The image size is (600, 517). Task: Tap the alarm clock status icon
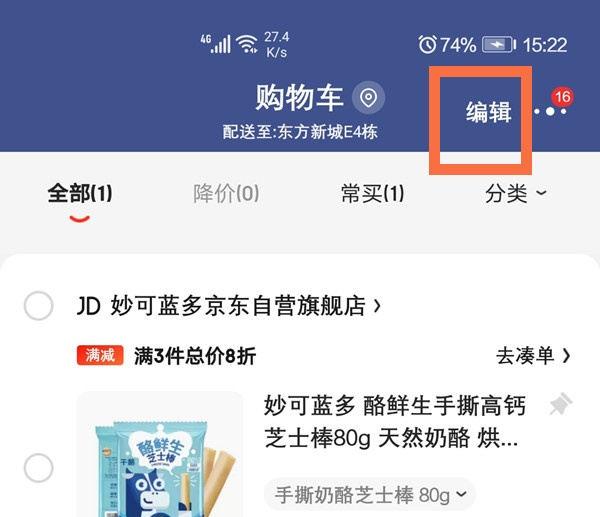(427, 44)
